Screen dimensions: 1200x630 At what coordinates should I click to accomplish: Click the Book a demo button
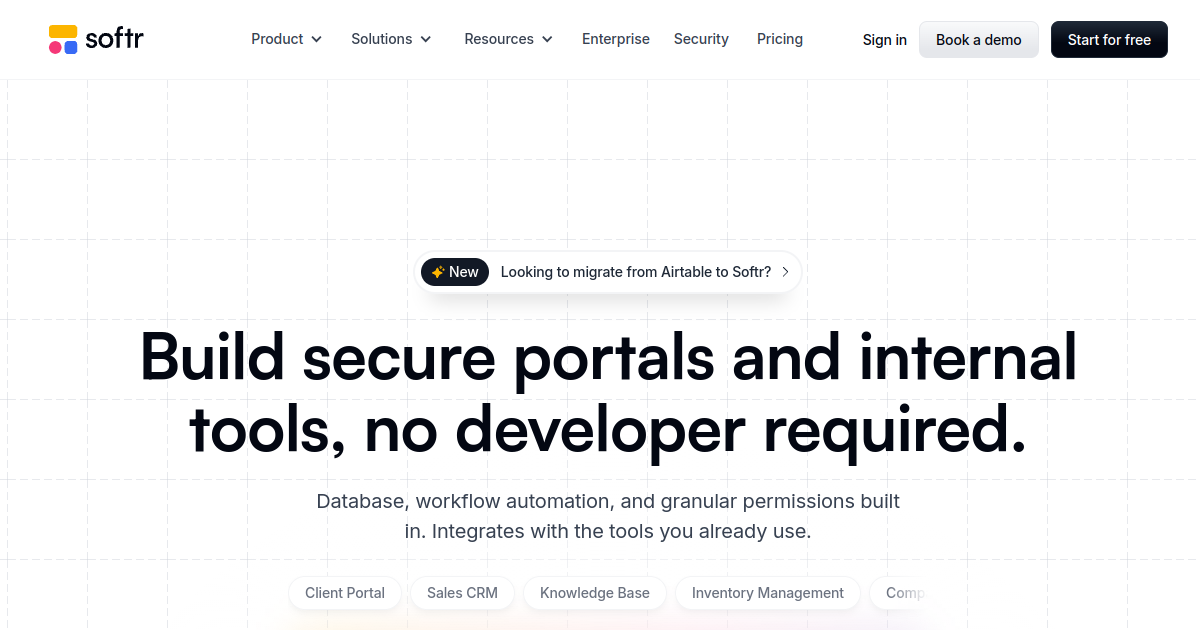coord(979,40)
